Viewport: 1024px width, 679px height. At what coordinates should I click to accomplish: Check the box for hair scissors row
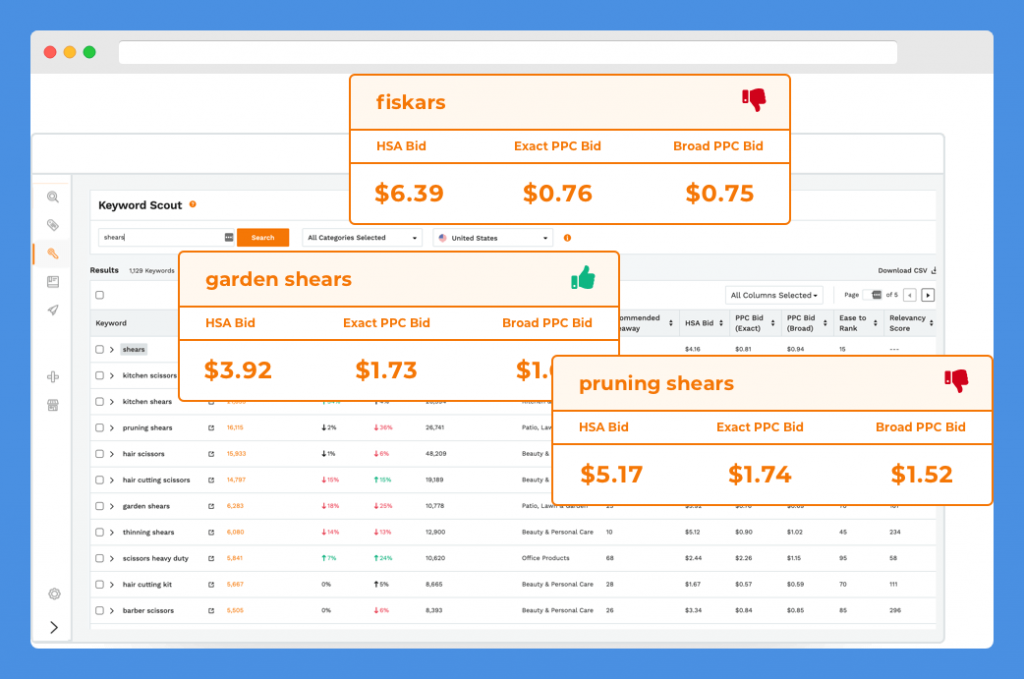click(99, 454)
